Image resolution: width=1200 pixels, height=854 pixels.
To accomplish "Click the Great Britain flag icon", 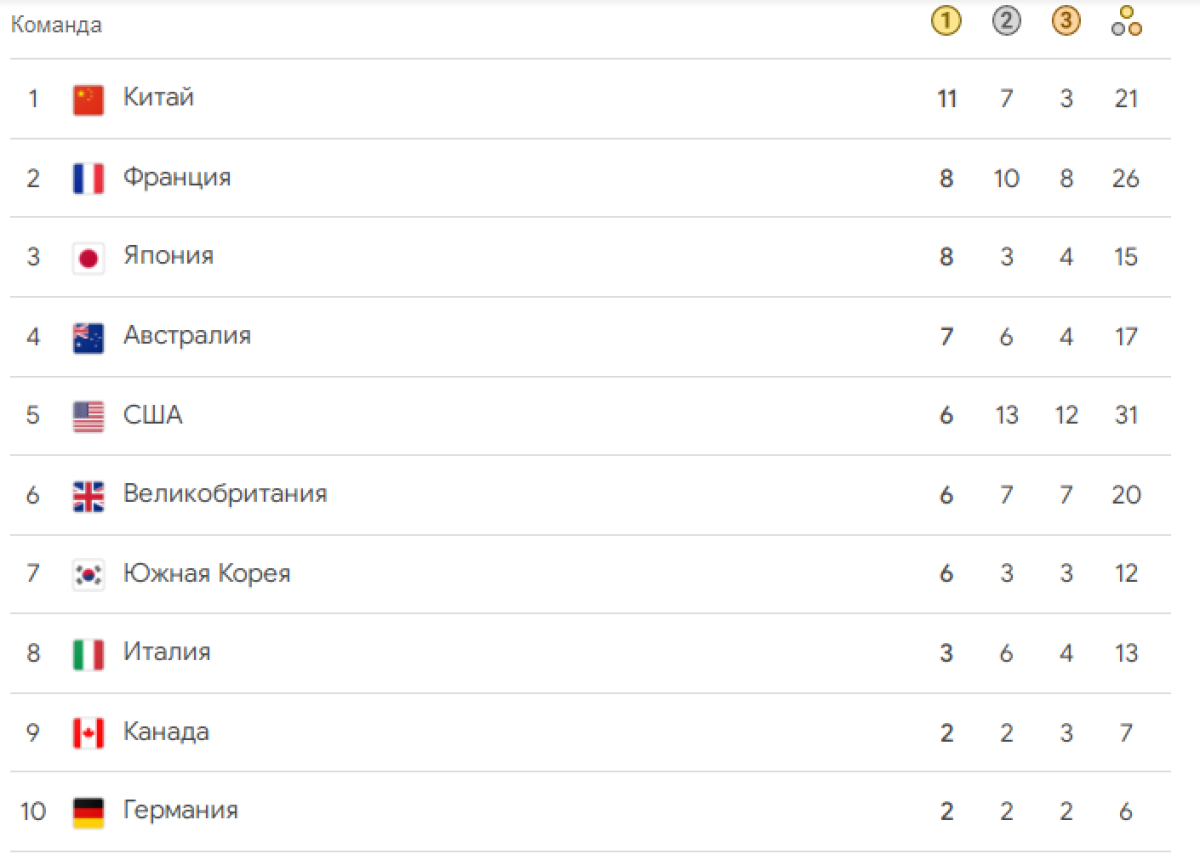I will point(88,495).
